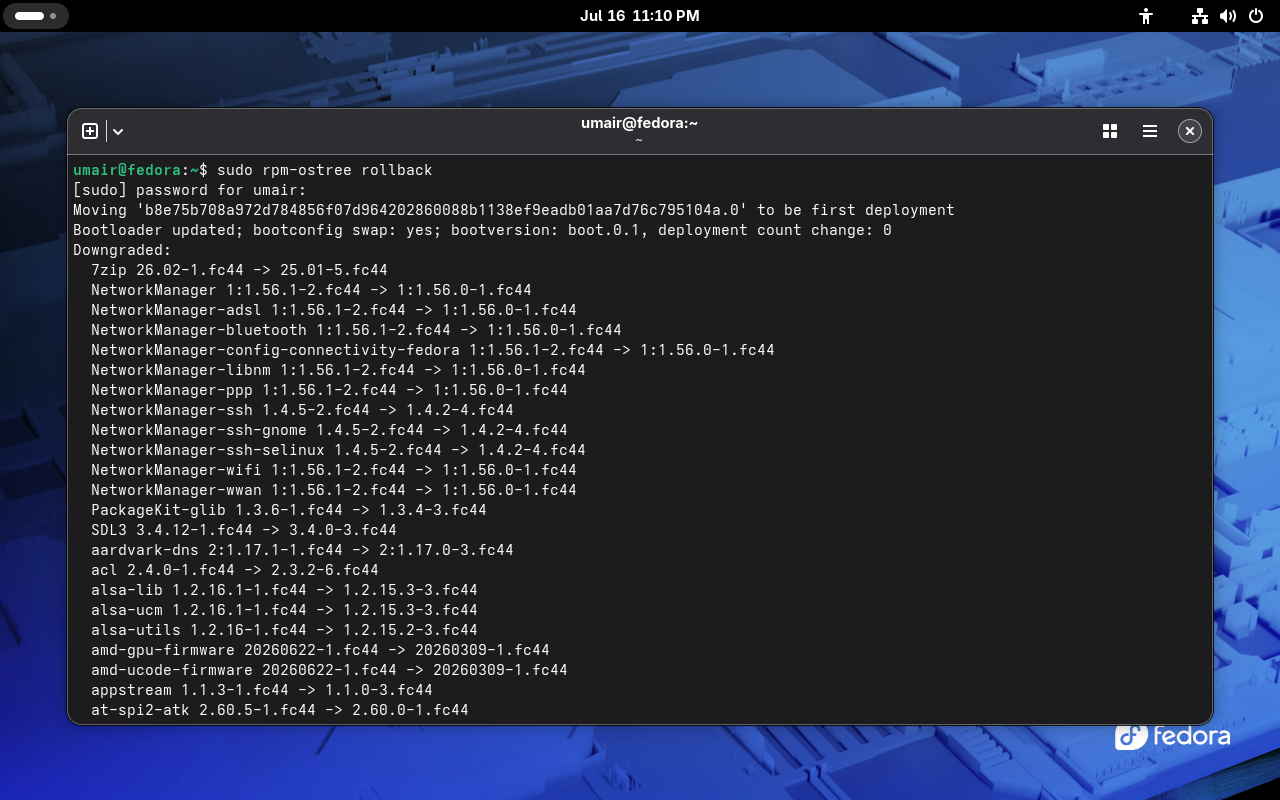Image resolution: width=1280 pixels, height=800 pixels.
Task: Select the amd-ucode-firmware package line
Action: click(x=329, y=670)
